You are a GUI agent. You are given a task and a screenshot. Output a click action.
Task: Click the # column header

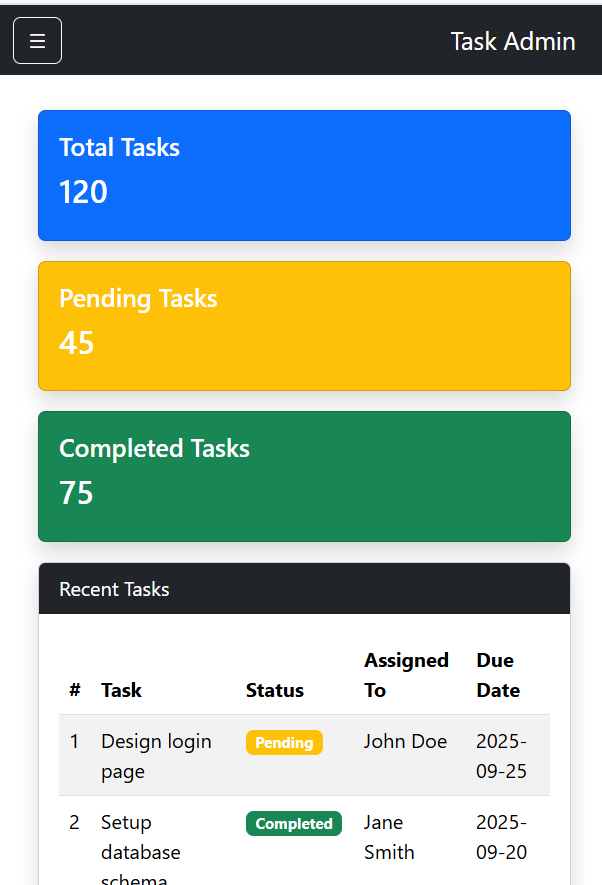click(75, 690)
